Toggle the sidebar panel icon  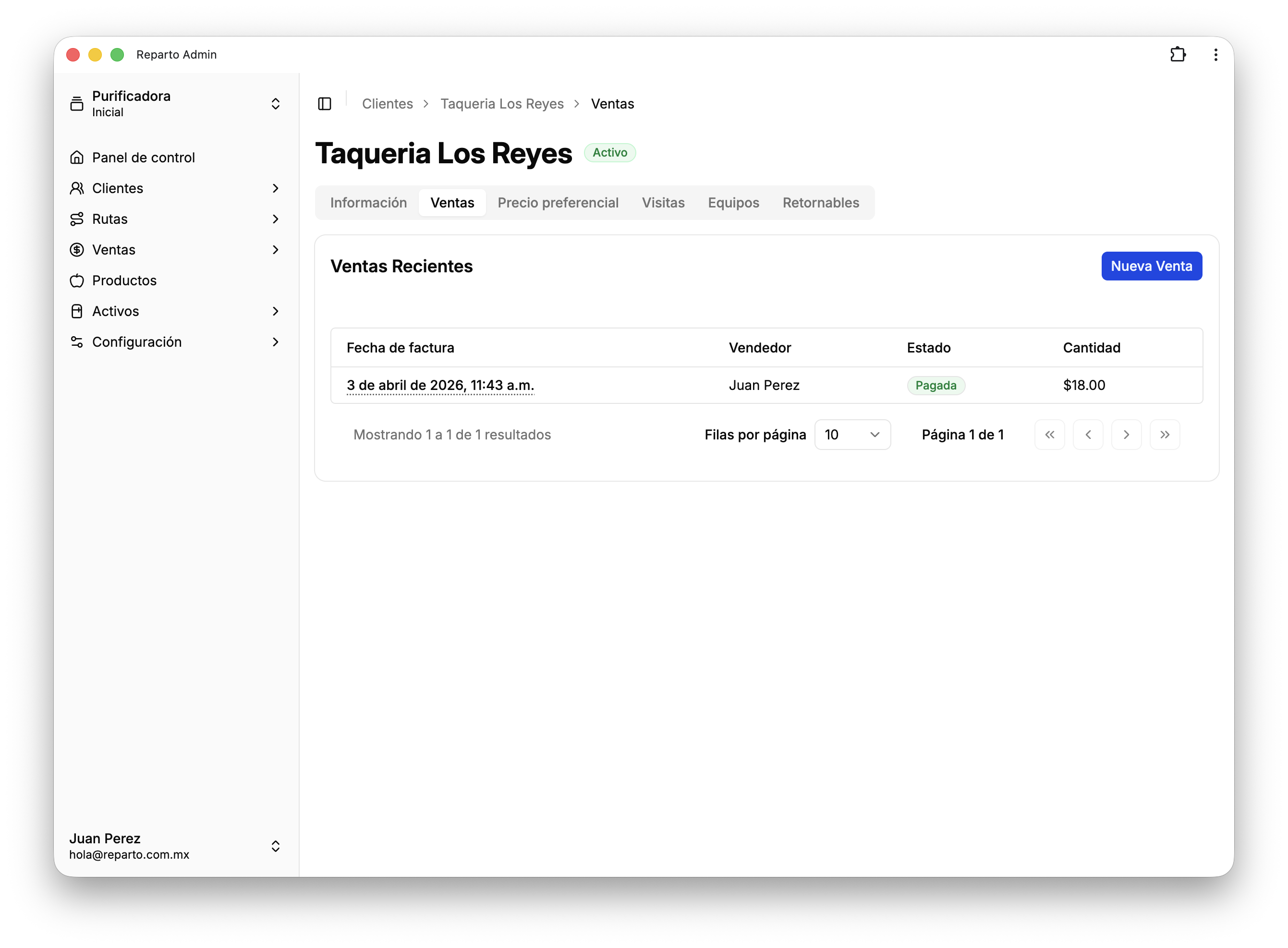[x=324, y=104]
